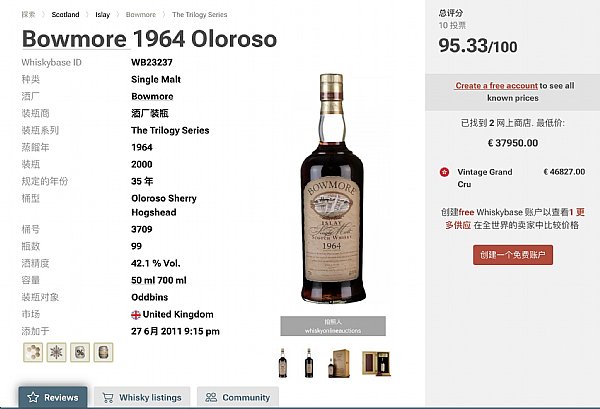Click the Create a free account link
The image size is (600, 409).
pos(496,86)
